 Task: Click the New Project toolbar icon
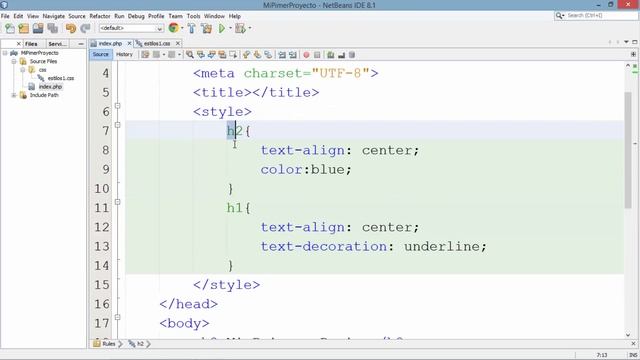click(x=24, y=28)
